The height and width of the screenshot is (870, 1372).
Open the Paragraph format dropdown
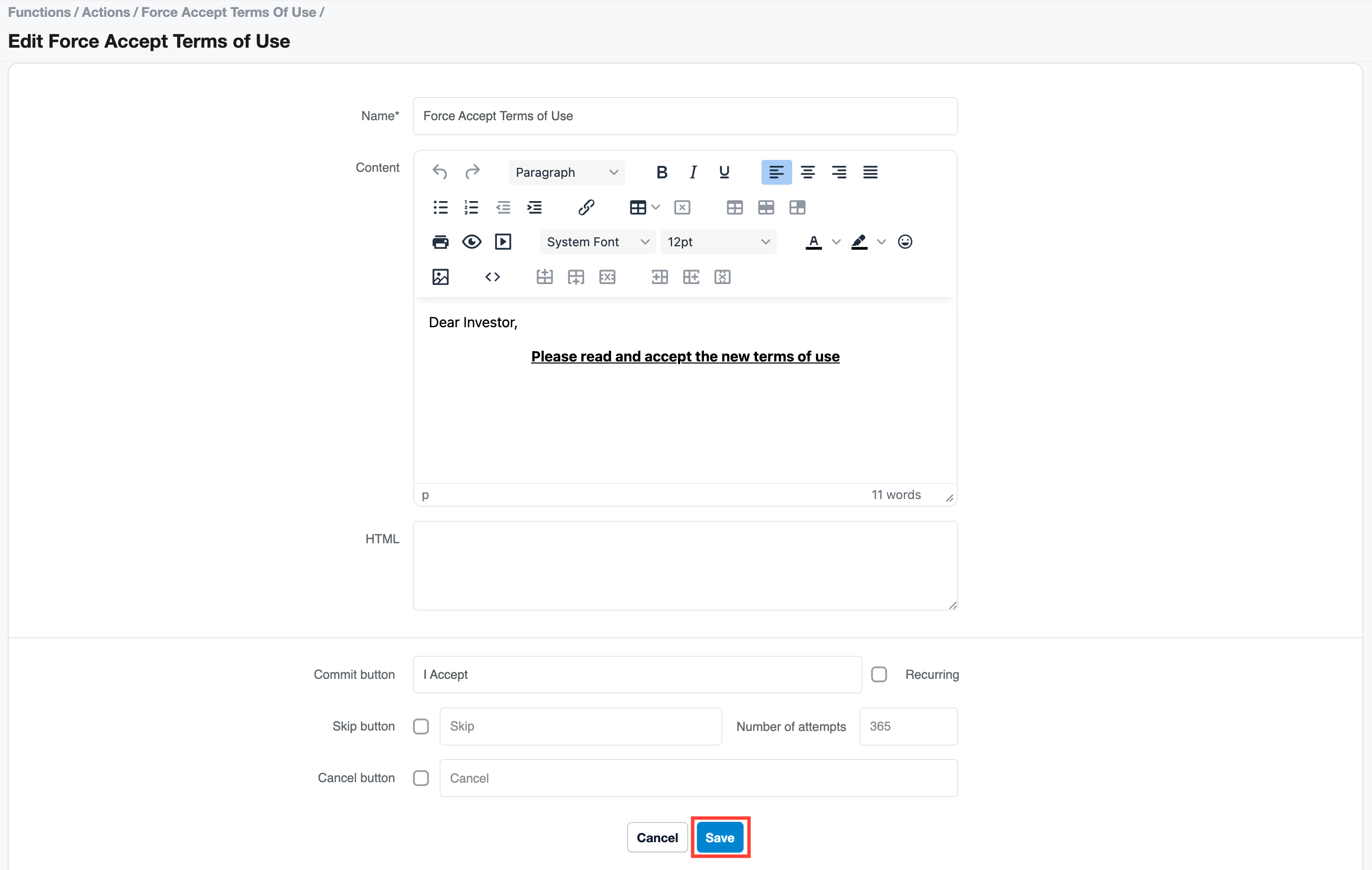(x=566, y=172)
